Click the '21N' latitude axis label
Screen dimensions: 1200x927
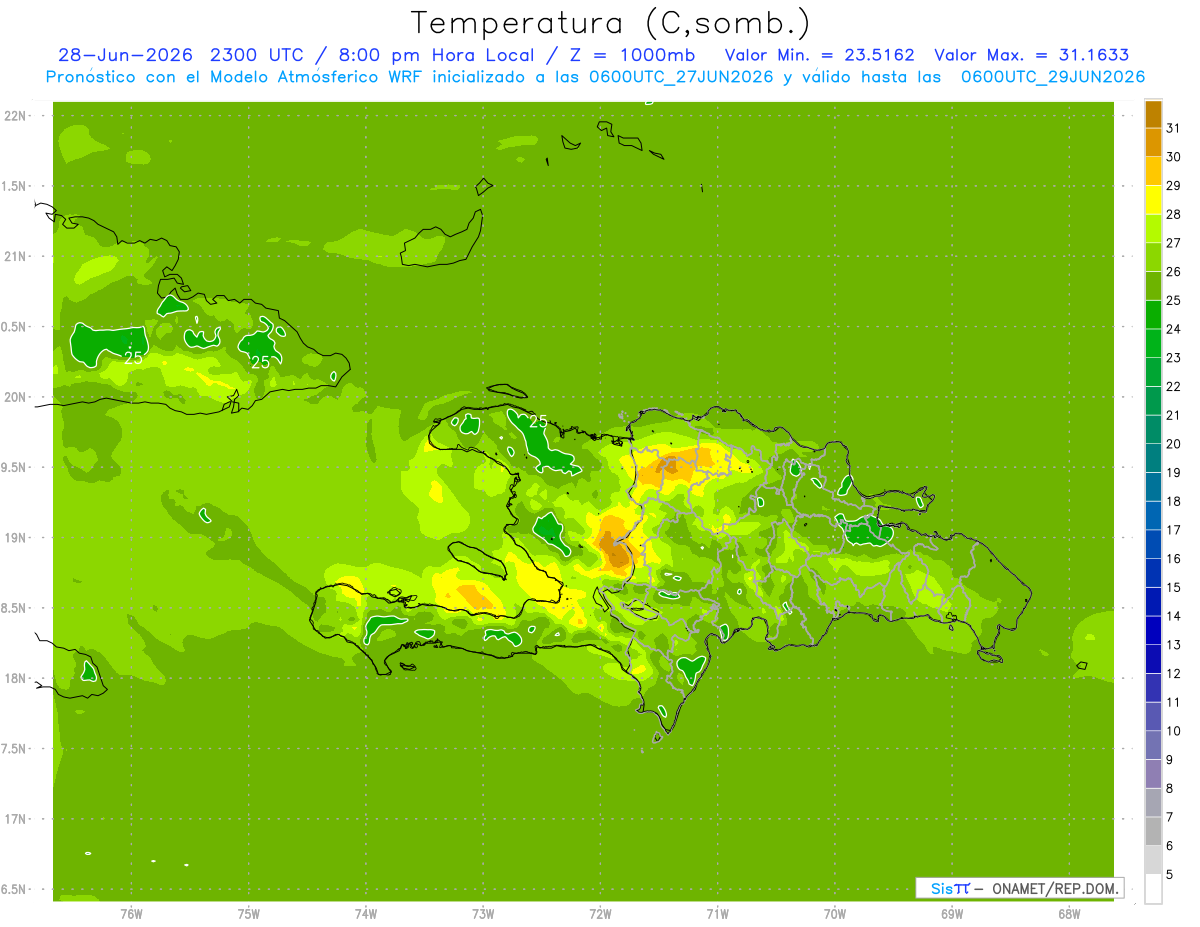(15, 256)
